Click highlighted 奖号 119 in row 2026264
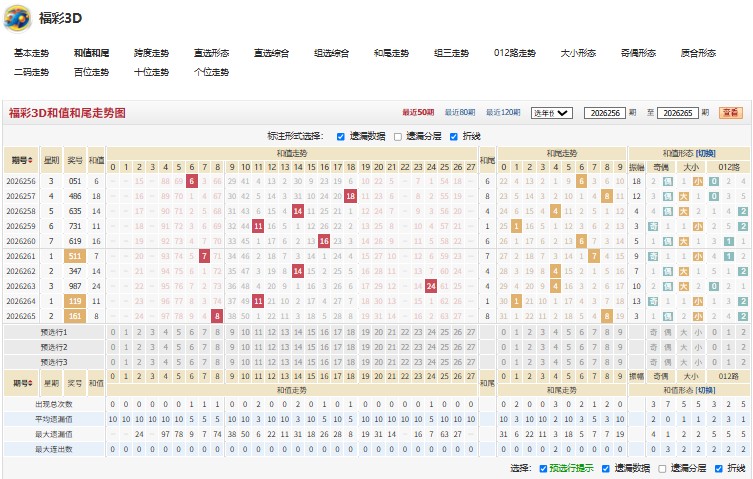Screen dimensions: 753x479 coord(75,301)
